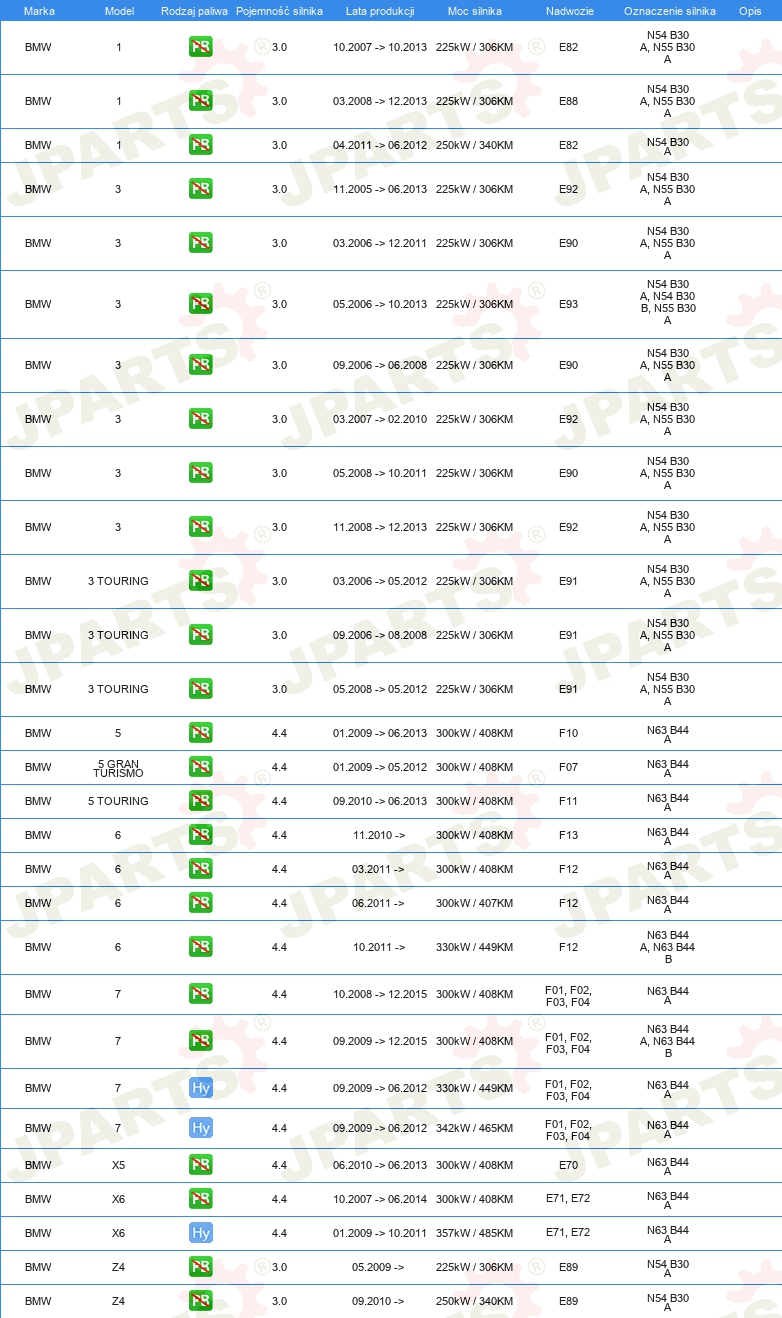Click the Model column header
This screenshot has height=1318, width=782.
click(119, 10)
